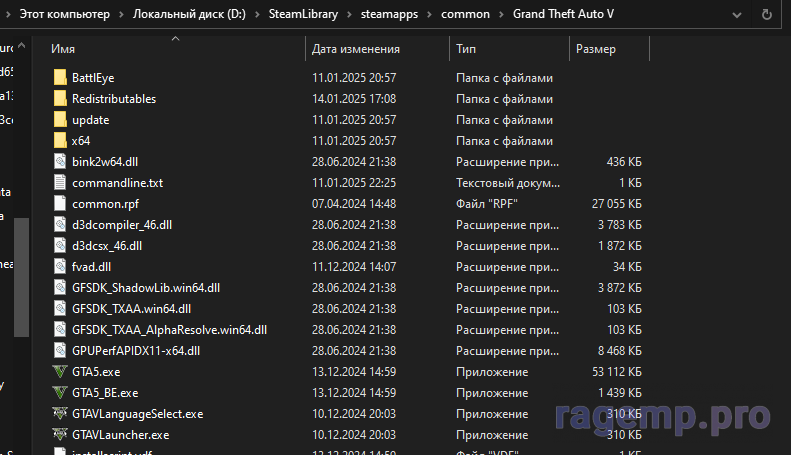Click the Текстовый докум... type cell
This screenshot has height=455, width=791.
tap(507, 183)
